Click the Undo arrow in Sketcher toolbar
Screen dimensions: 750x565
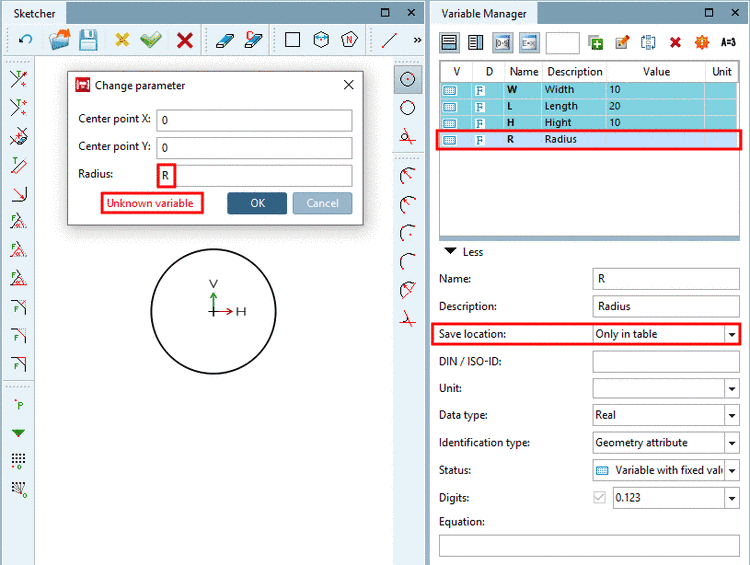[x=25, y=40]
